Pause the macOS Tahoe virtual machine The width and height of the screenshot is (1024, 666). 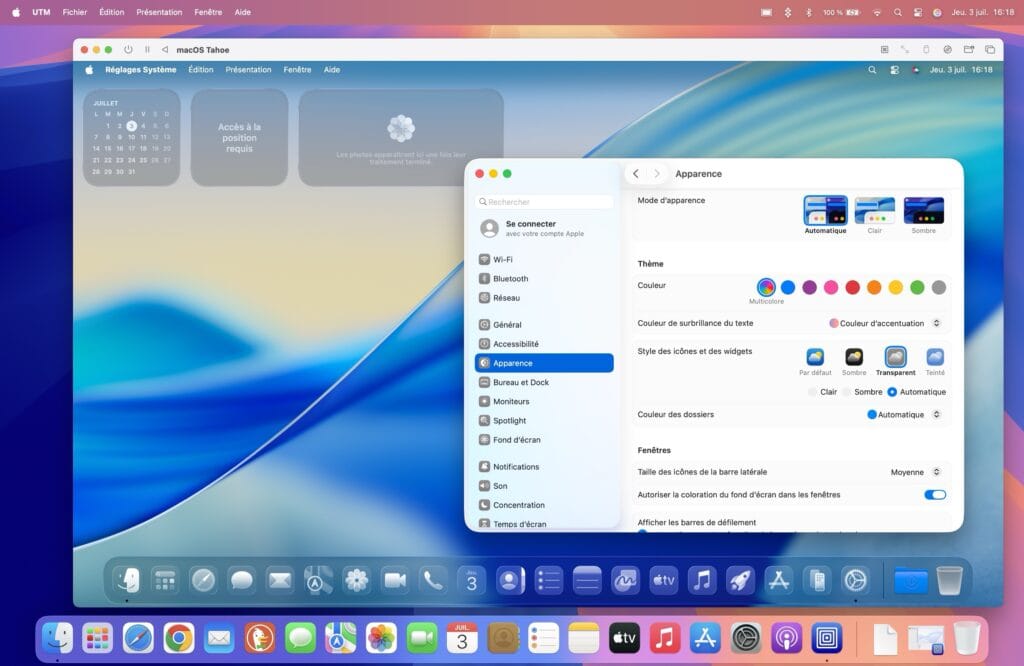147,50
